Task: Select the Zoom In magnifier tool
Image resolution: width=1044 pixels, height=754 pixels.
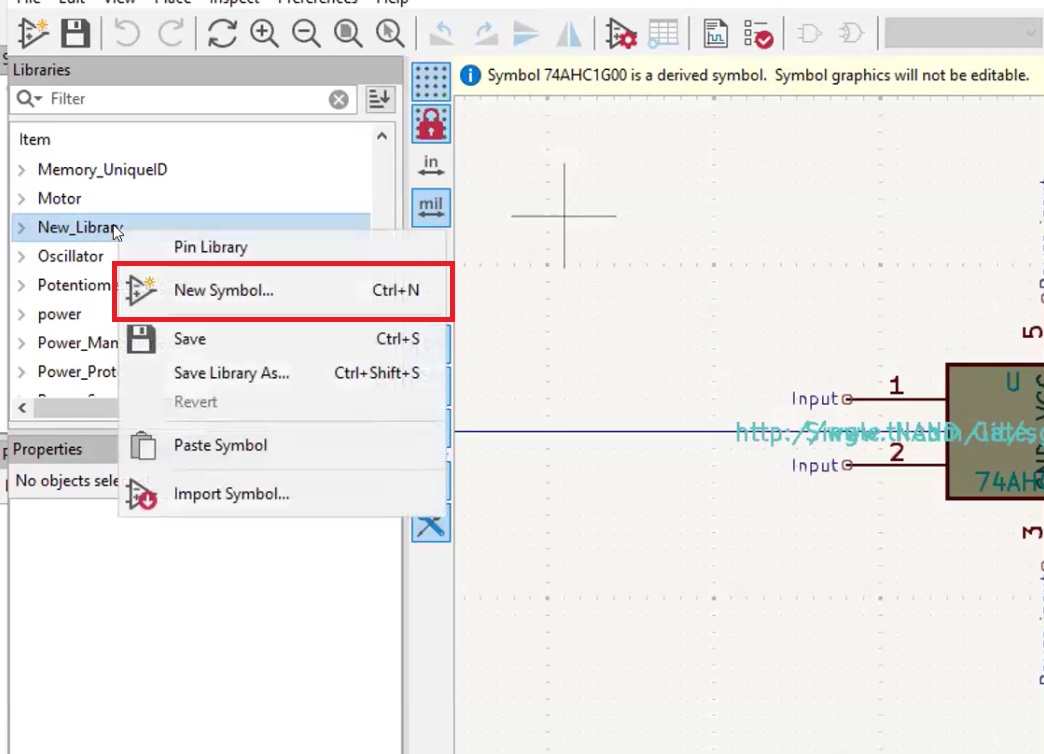Action: (264, 33)
